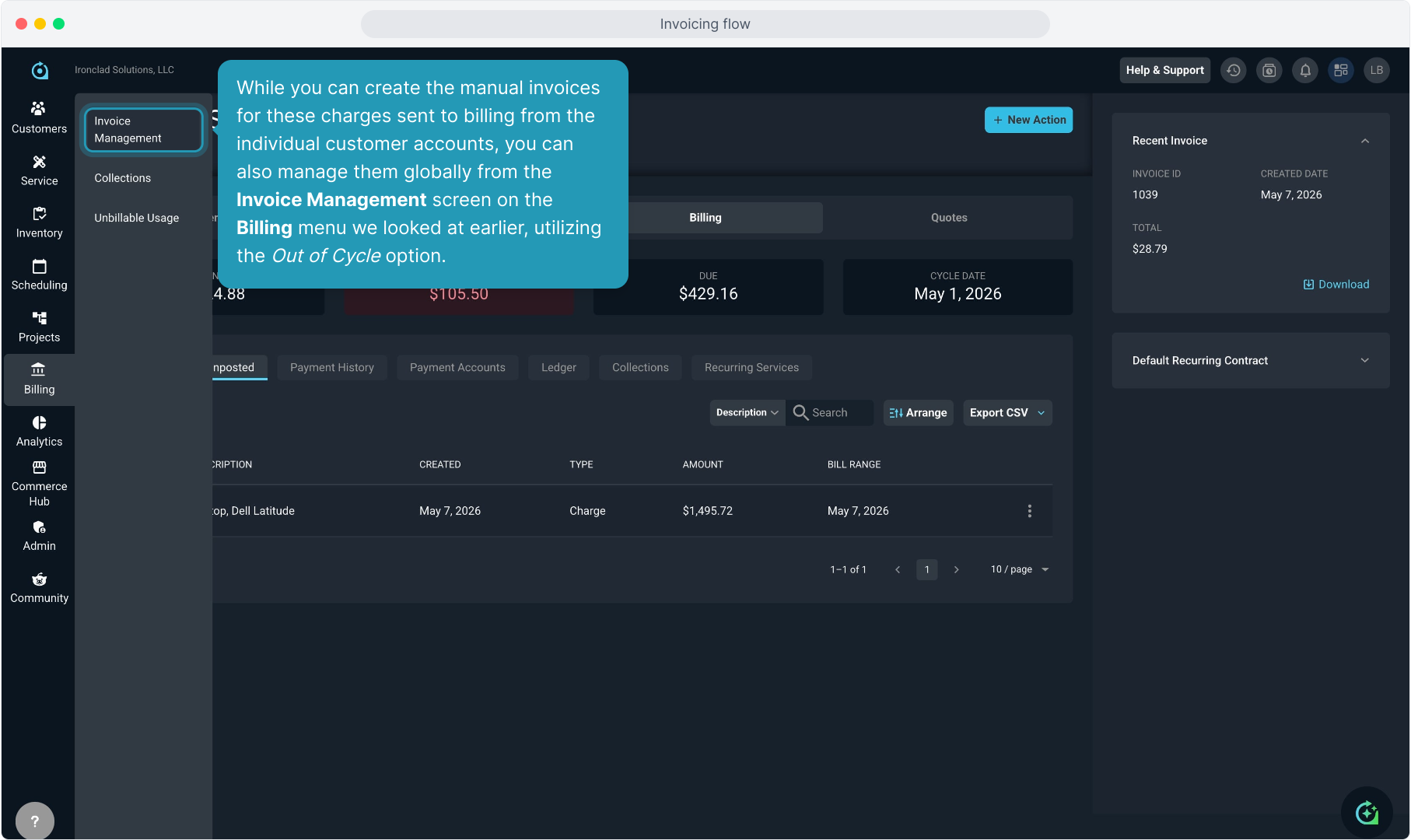Select the Recurring Services tab
The image size is (1411, 840).
[x=751, y=367]
